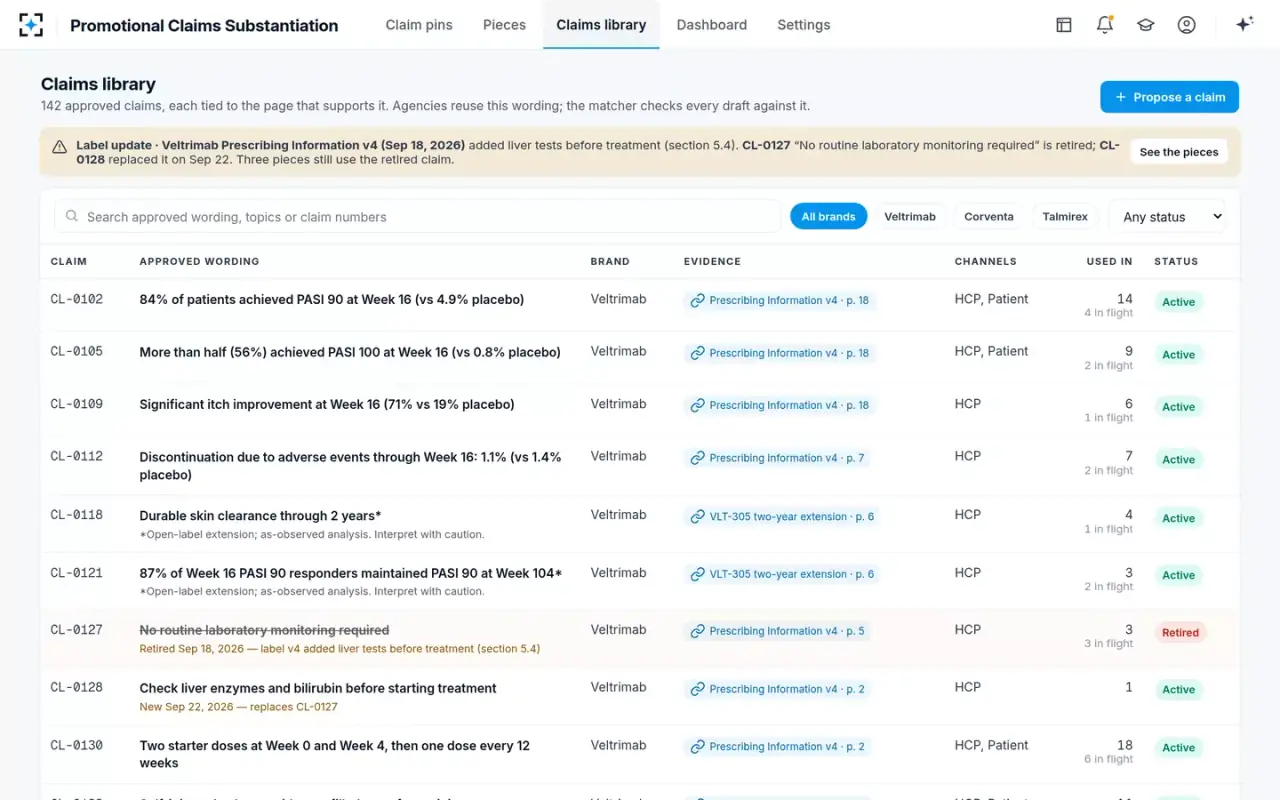1280x800 pixels.
Task: Click the Retired status badge for CL-0127
Action: tap(1180, 633)
